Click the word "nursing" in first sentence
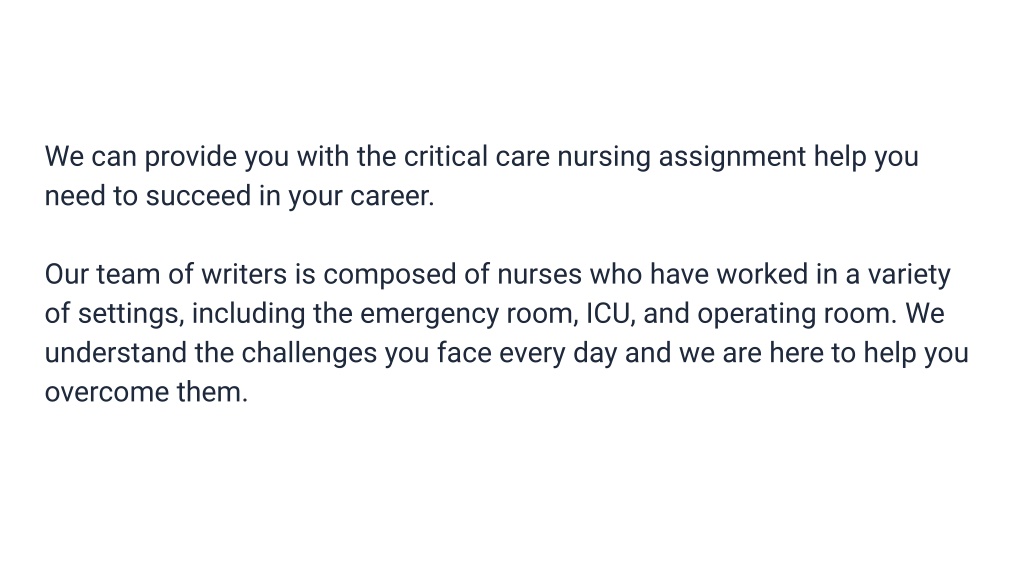 pos(603,157)
